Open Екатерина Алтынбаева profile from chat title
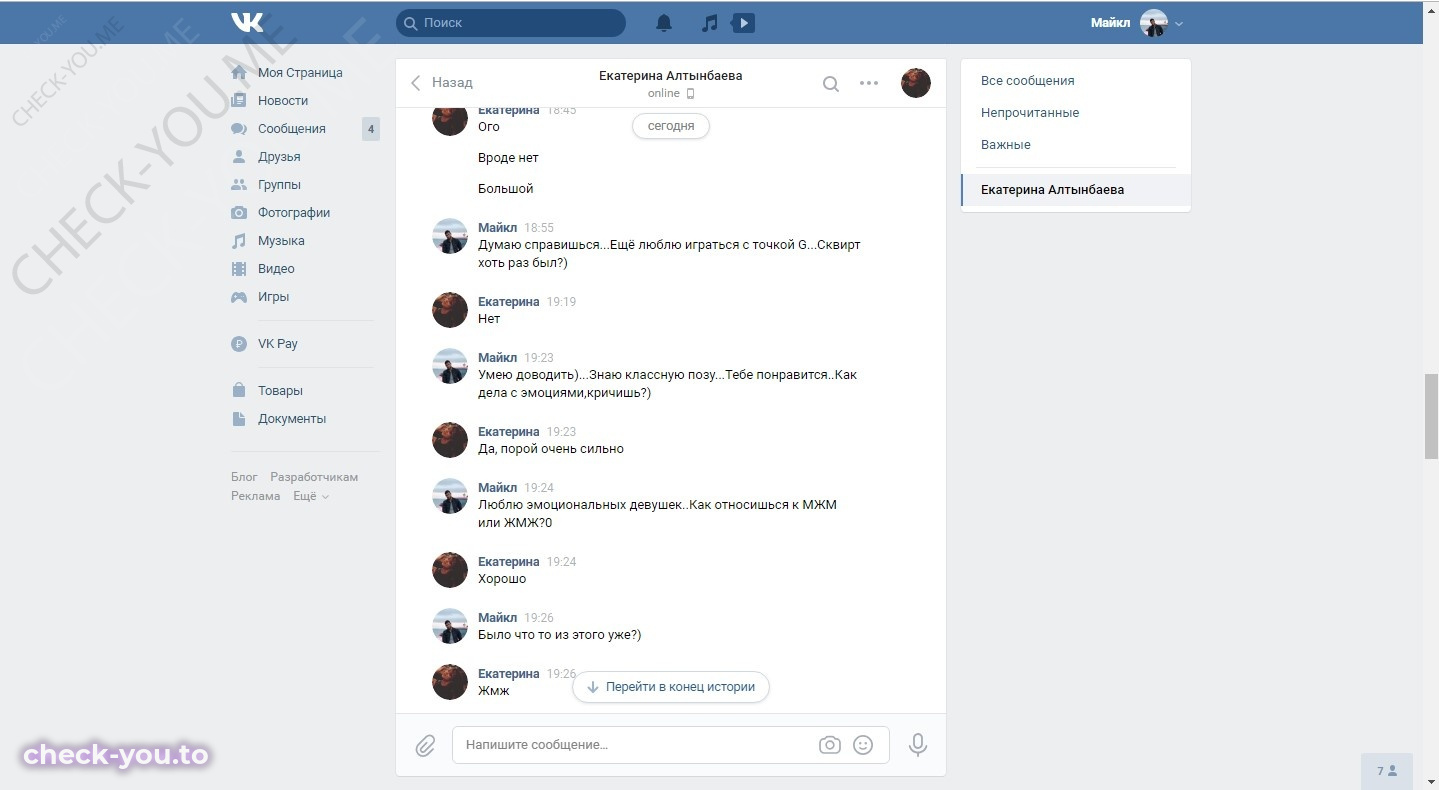This screenshot has height=790, width=1439. pyautogui.click(x=671, y=76)
